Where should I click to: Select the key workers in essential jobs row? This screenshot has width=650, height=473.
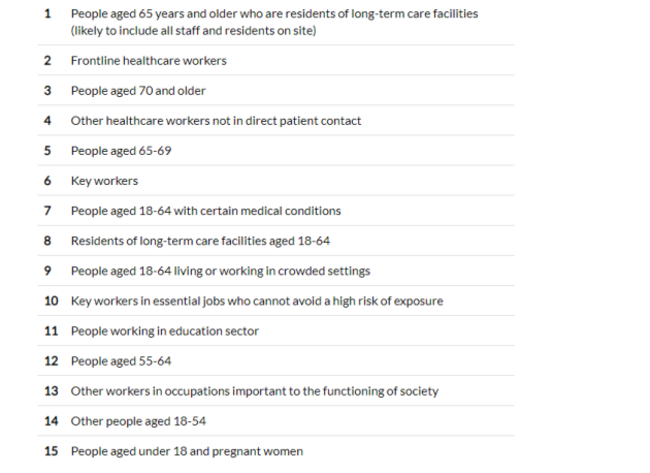pos(257,301)
